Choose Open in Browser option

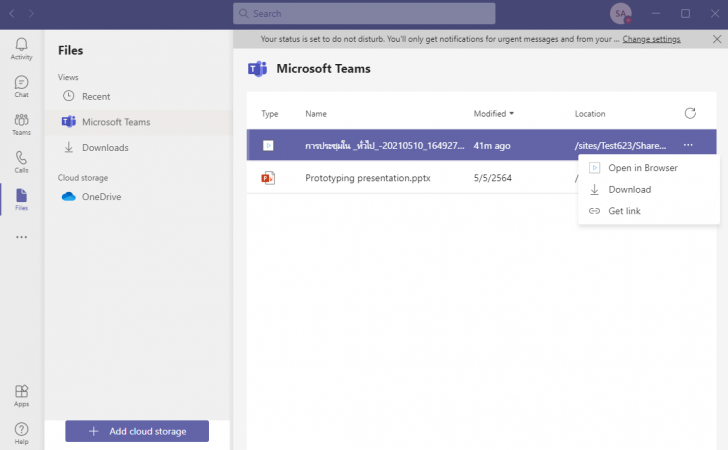coord(649,168)
